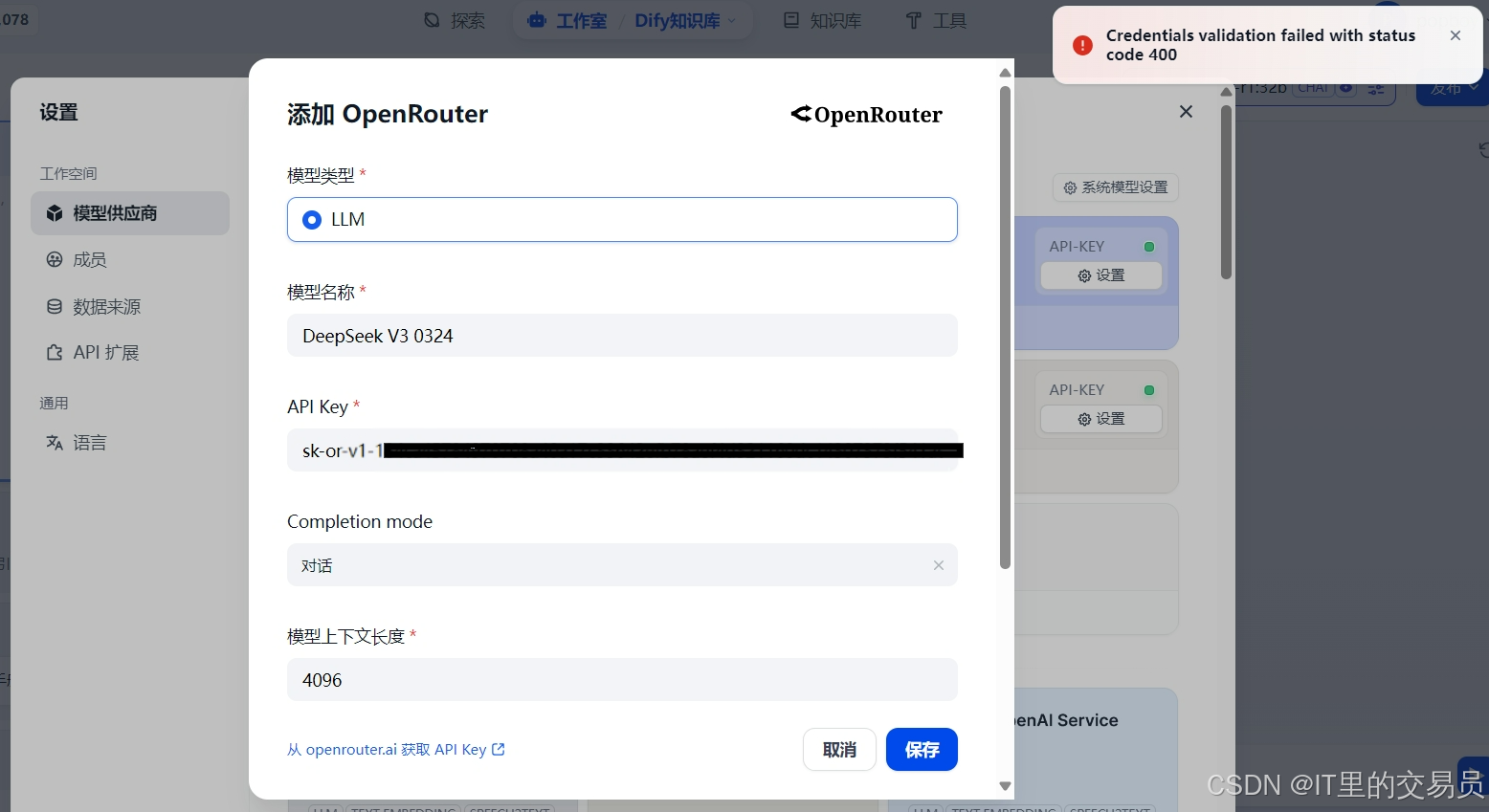
Task: Click the dialog vertical scrollbar thumb
Action: click(1005, 327)
